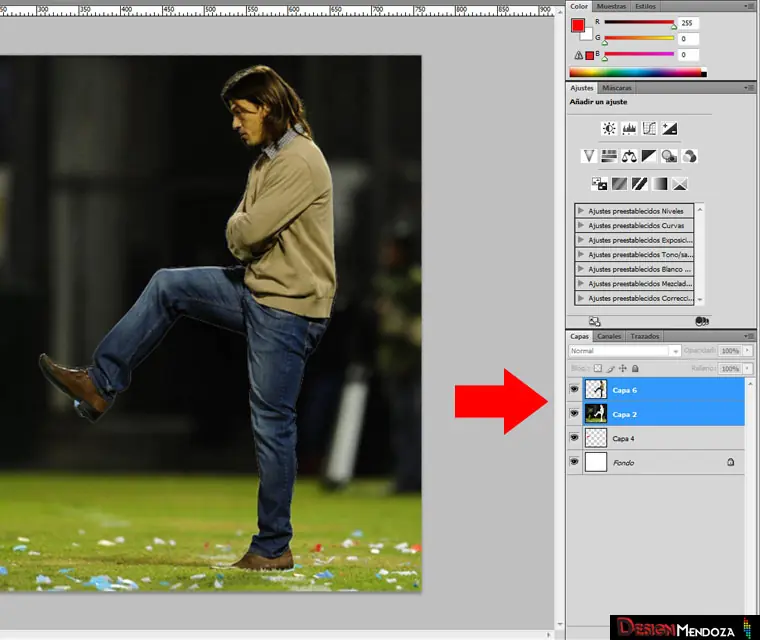The image size is (760, 640).
Task: Add a Brightness/Contrast adjustment
Action: click(x=609, y=129)
